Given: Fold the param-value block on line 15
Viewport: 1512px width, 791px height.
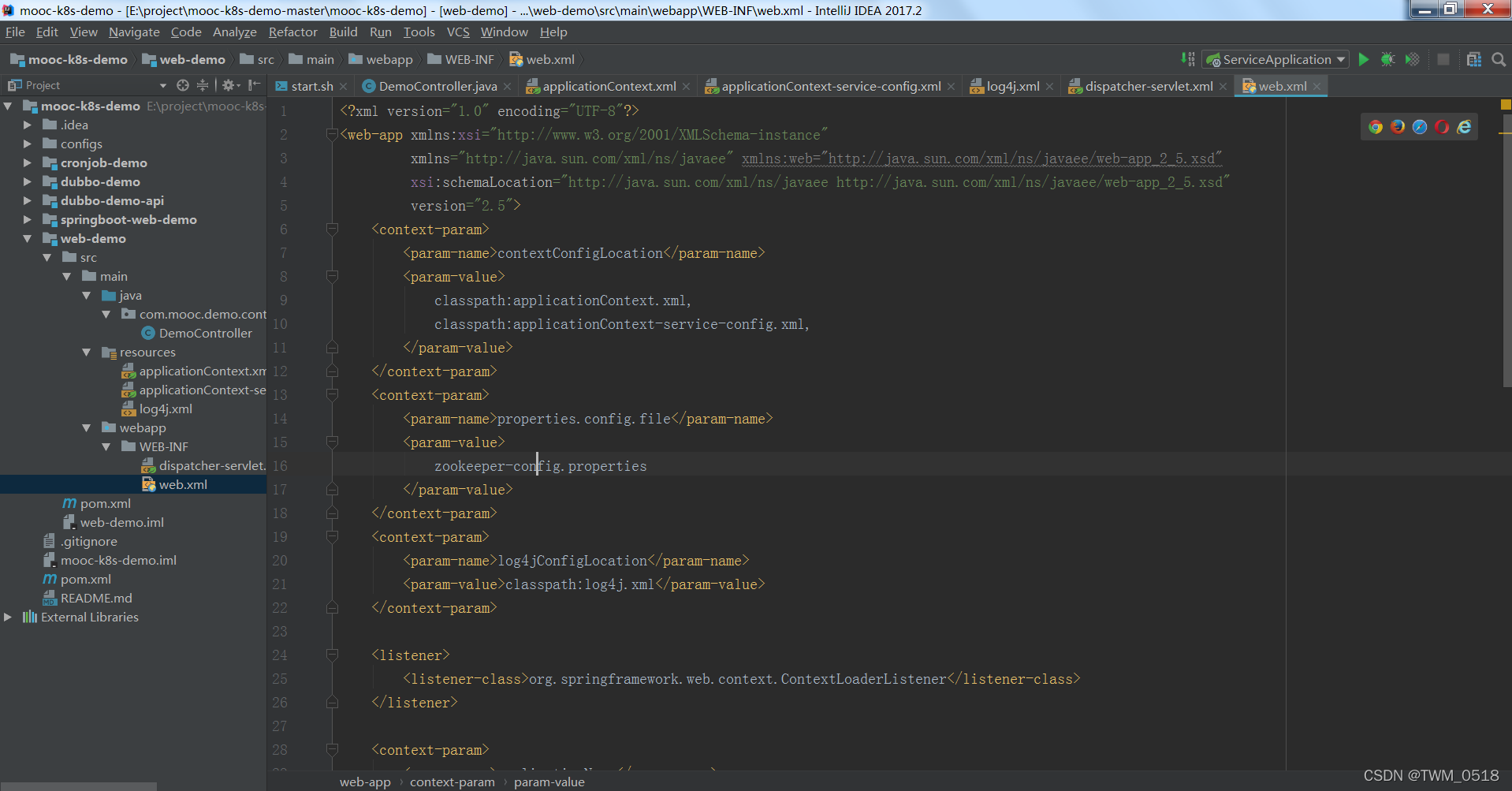Looking at the screenshot, I should [x=332, y=442].
